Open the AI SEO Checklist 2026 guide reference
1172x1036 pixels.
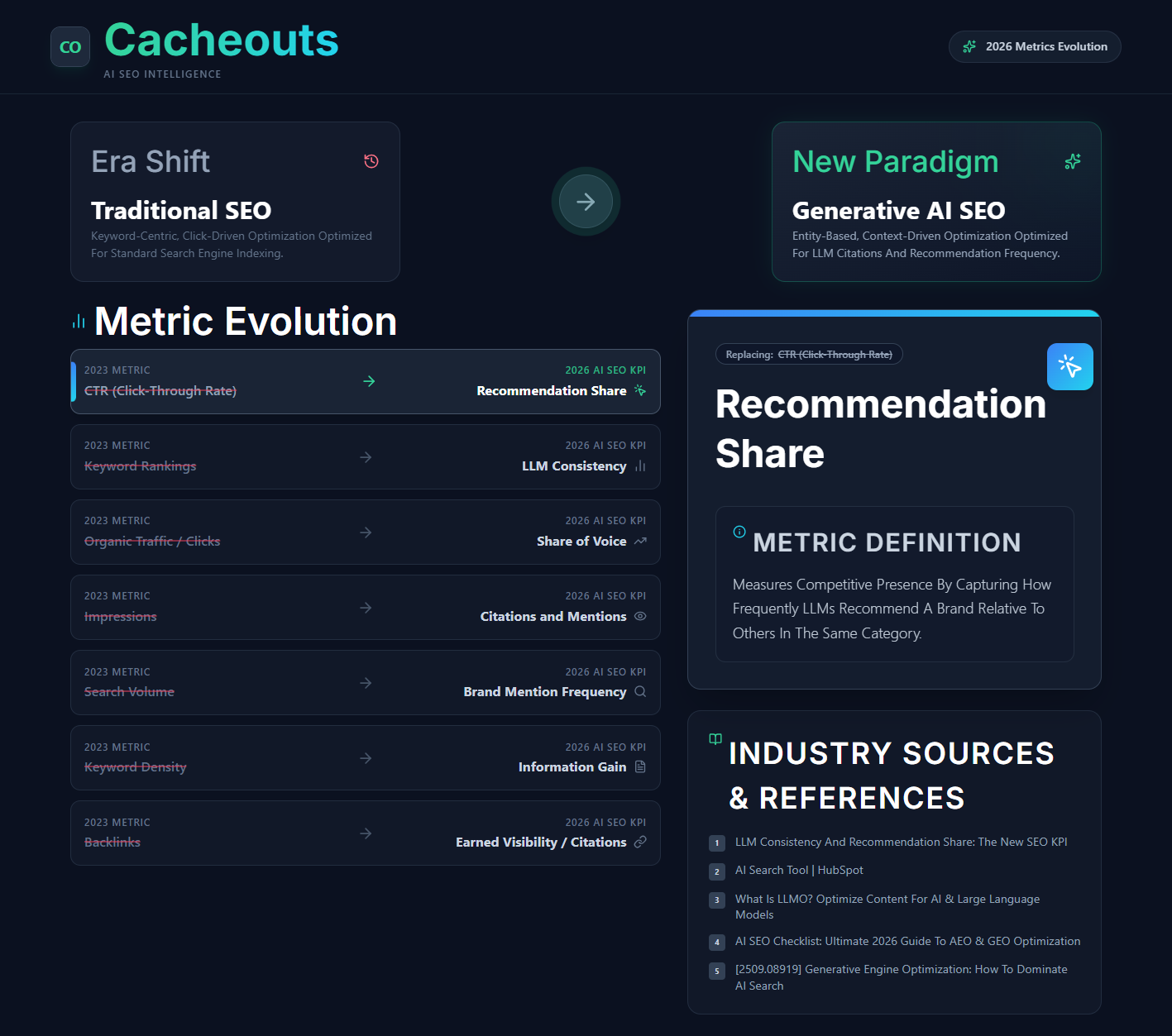907,941
